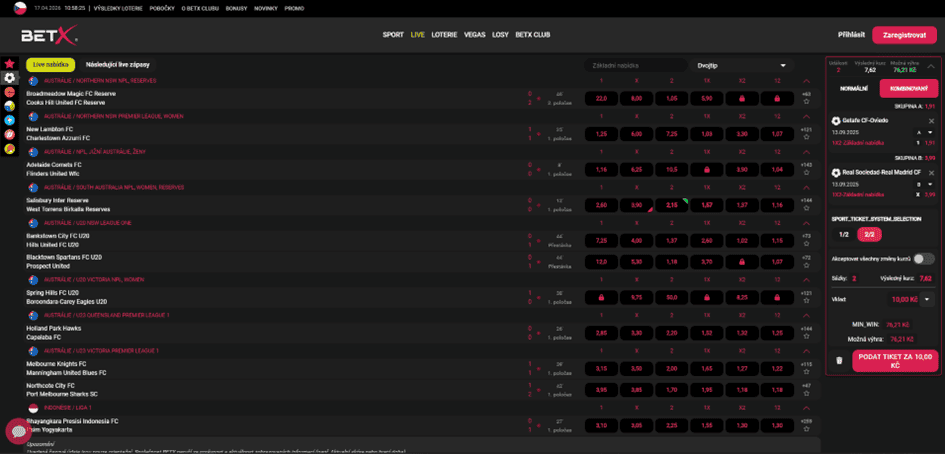
Task: Select the 2/2 system combination option
Action: pos(869,235)
